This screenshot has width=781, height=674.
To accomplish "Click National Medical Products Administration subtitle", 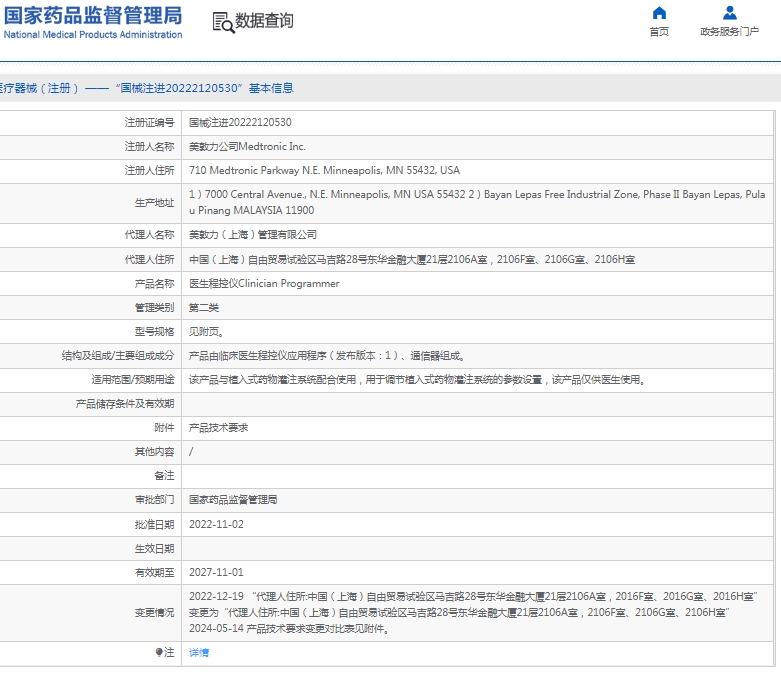I will click(x=93, y=35).
